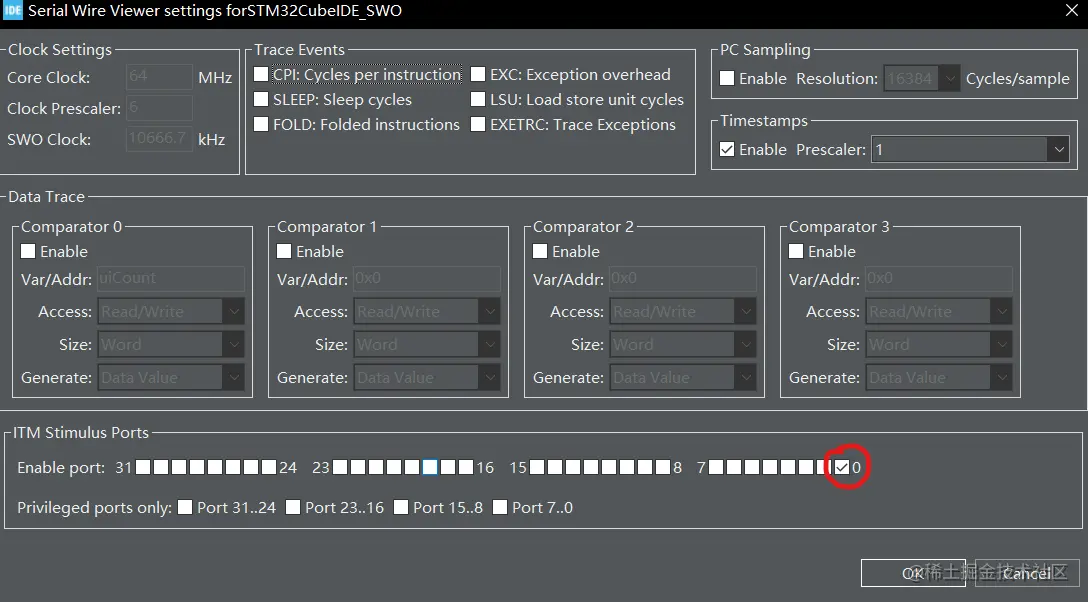Screen dimensions: 1088x602
Task: Enable ITM stimulus port 23
Action: click(340, 467)
